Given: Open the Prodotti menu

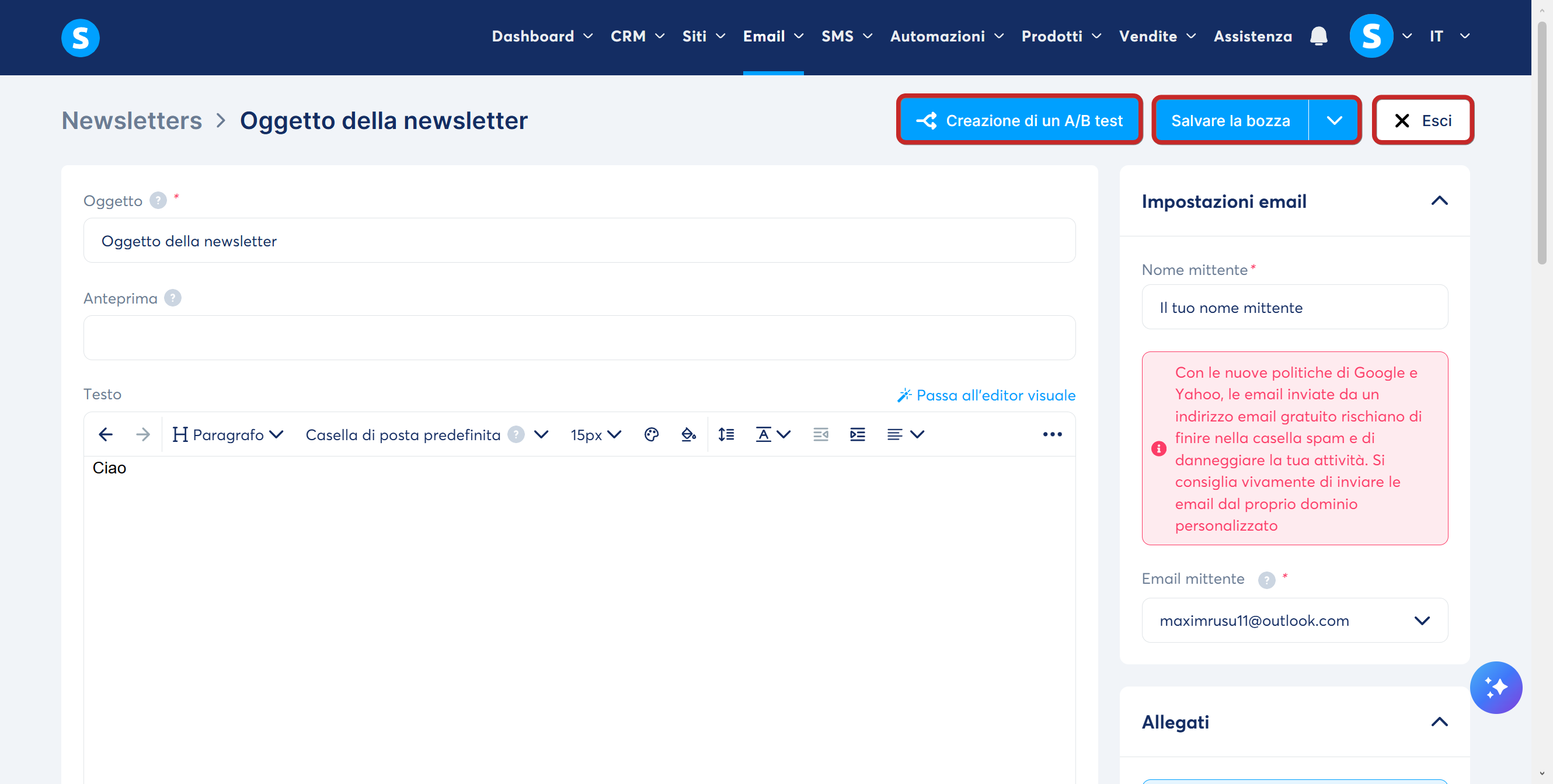Looking at the screenshot, I should point(1061,36).
